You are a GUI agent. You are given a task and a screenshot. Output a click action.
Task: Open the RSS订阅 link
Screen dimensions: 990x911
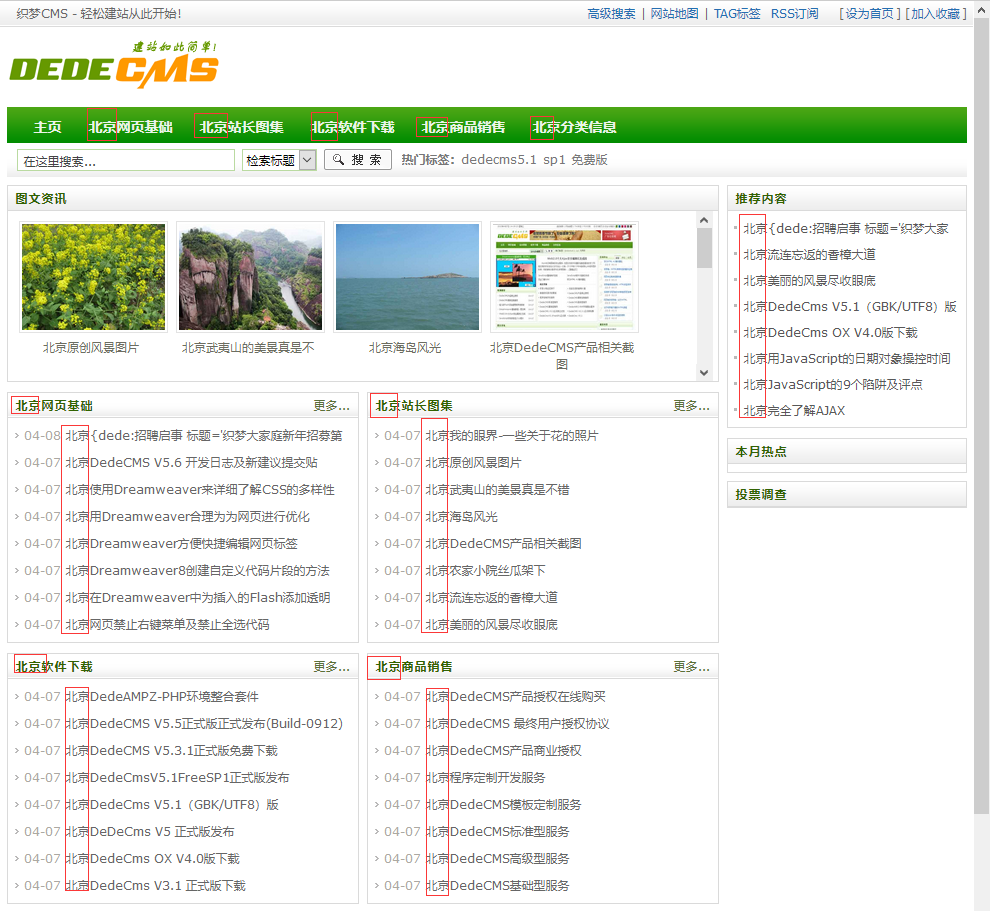click(794, 14)
